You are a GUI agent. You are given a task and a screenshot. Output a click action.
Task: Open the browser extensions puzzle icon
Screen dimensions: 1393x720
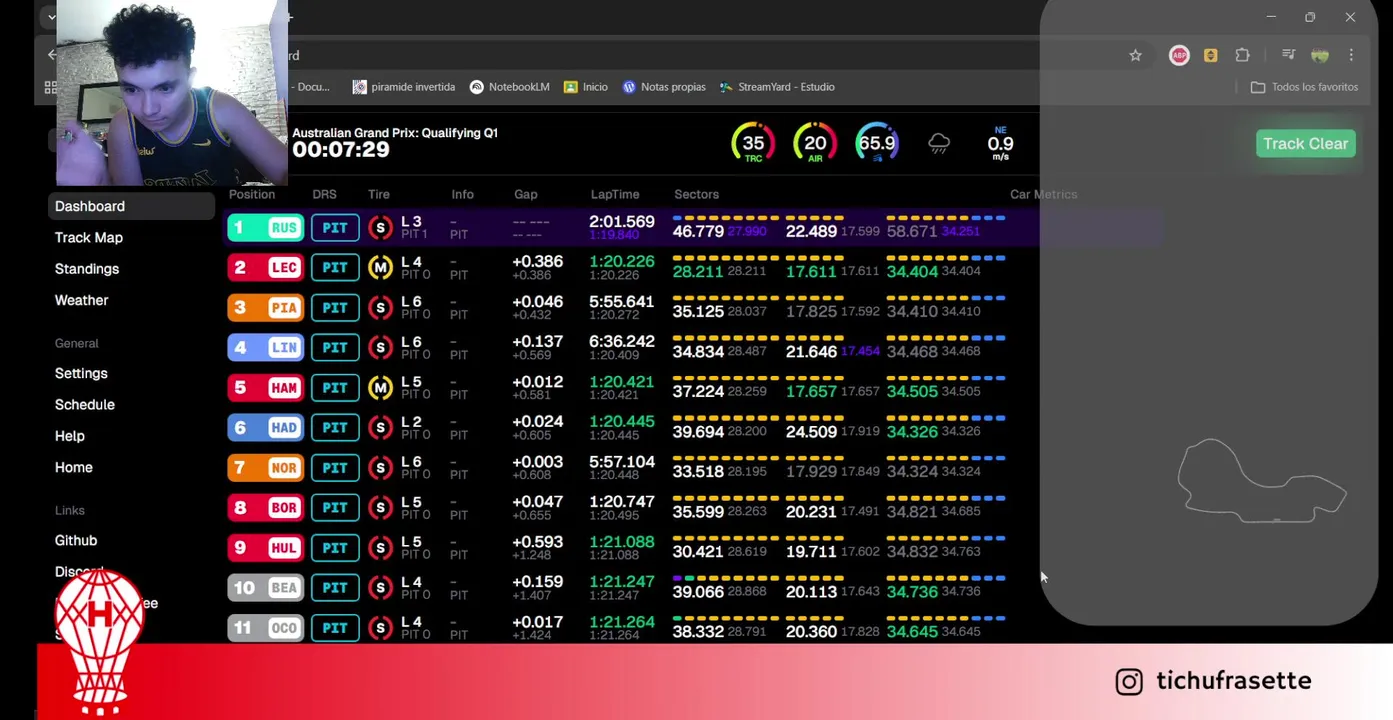point(1242,55)
